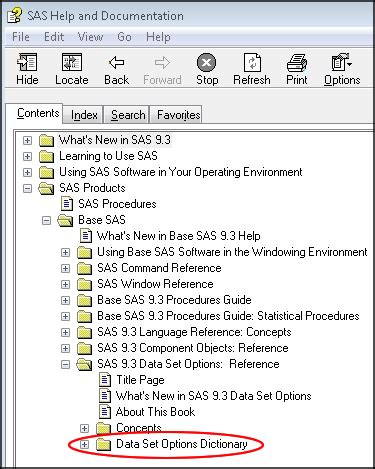Open the Help menu
The height and width of the screenshot is (469, 375).
(x=158, y=37)
